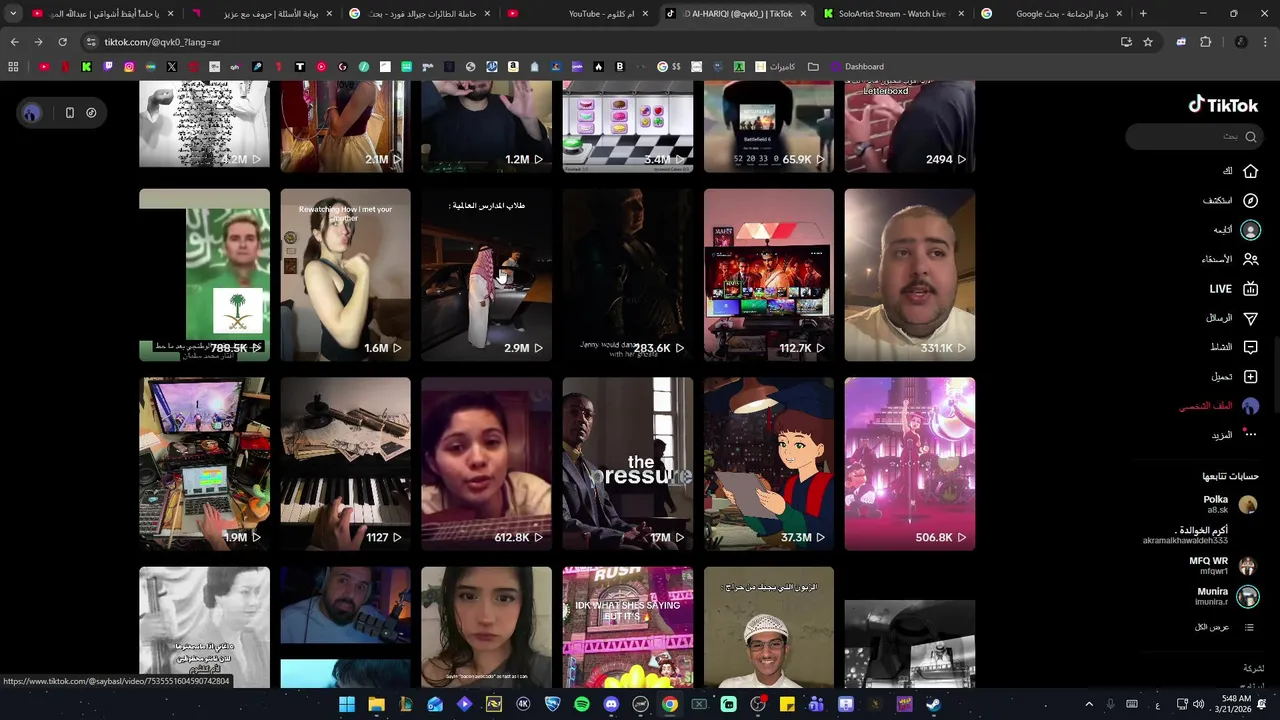Open 'the pressure' video with 17M views
The height and width of the screenshot is (720, 1280).
pos(627,464)
